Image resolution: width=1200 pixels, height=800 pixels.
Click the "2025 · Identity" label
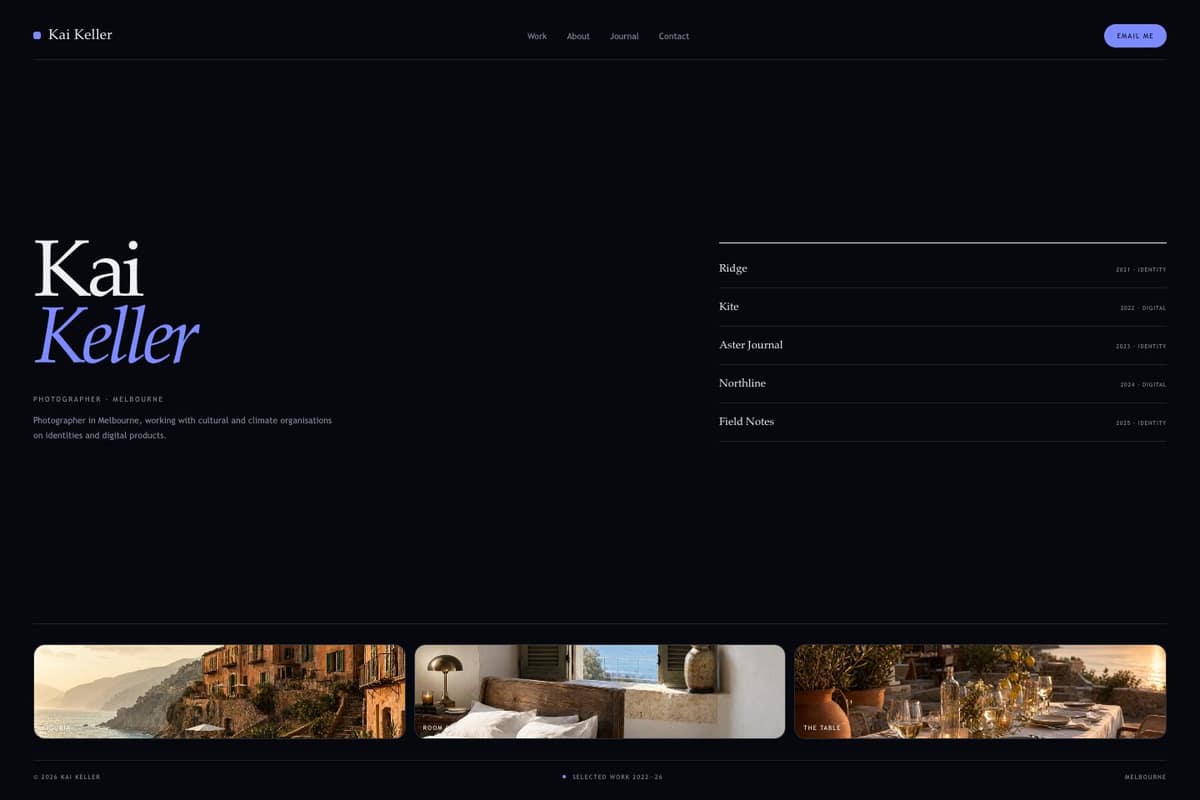coord(1141,423)
